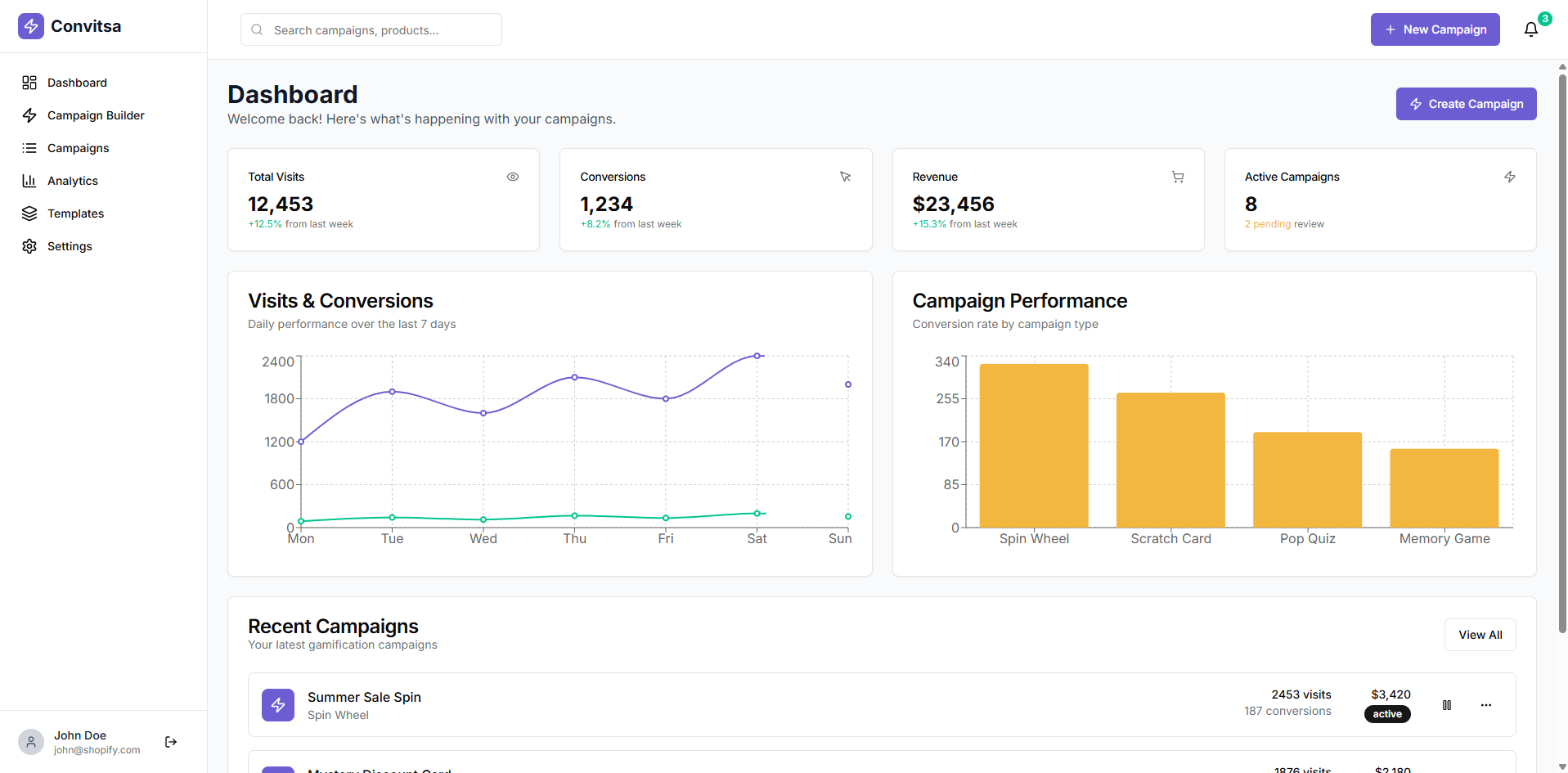
Task: Click the notification count badge 3
Action: tap(1545, 19)
